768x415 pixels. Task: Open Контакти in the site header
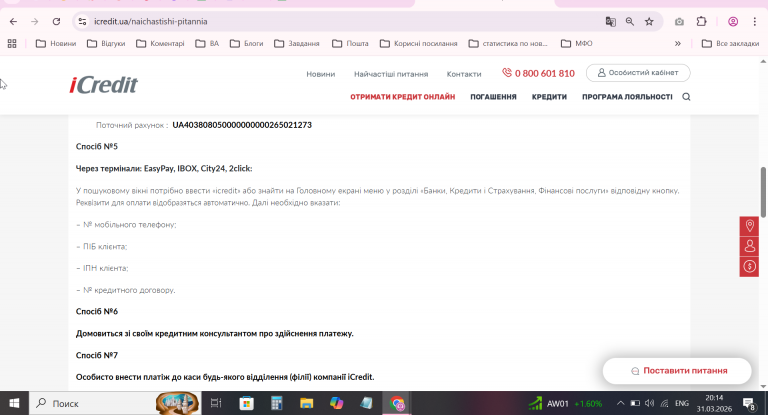[x=464, y=74]
